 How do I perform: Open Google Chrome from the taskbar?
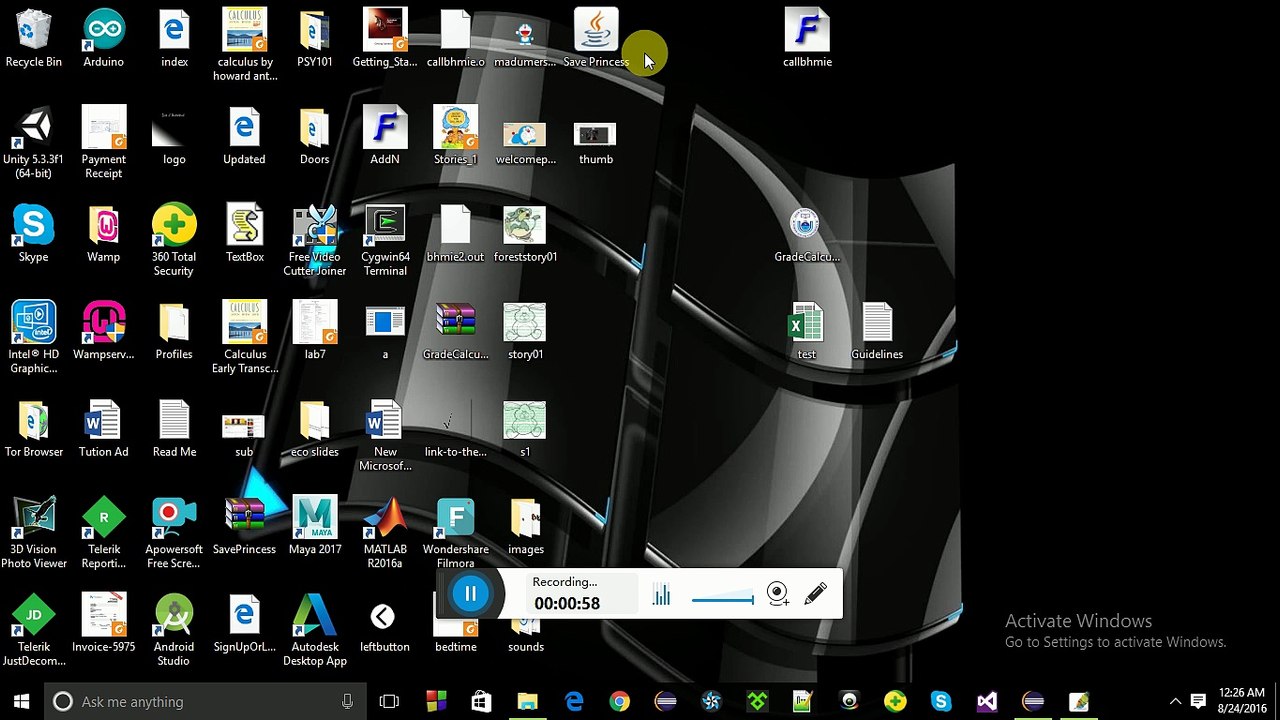(x=620, y=701)
